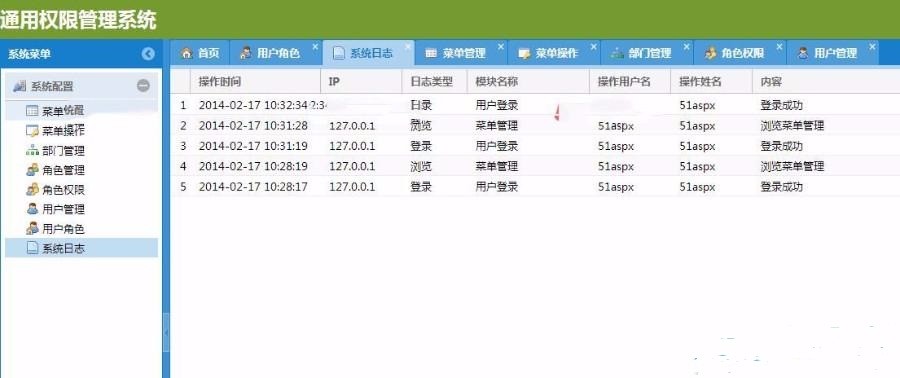Screen dimensions: 900x378
Task: Switch to the 菜单管理 tab
Action: 461,53
